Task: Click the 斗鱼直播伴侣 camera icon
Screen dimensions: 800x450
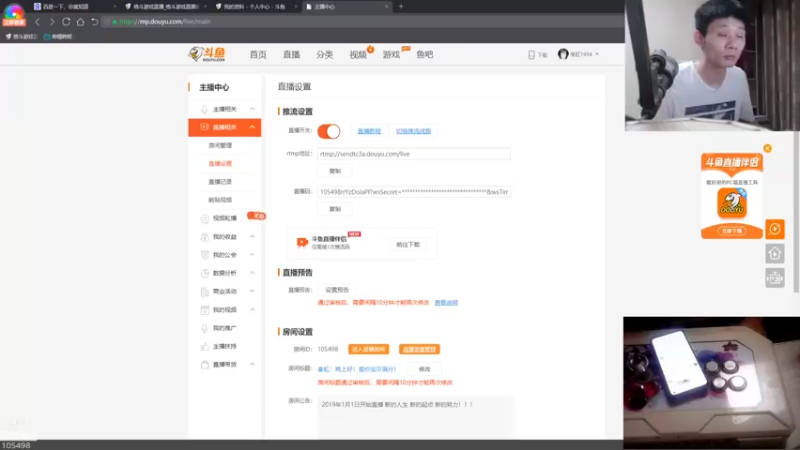Action: click(x=302, y=242)
